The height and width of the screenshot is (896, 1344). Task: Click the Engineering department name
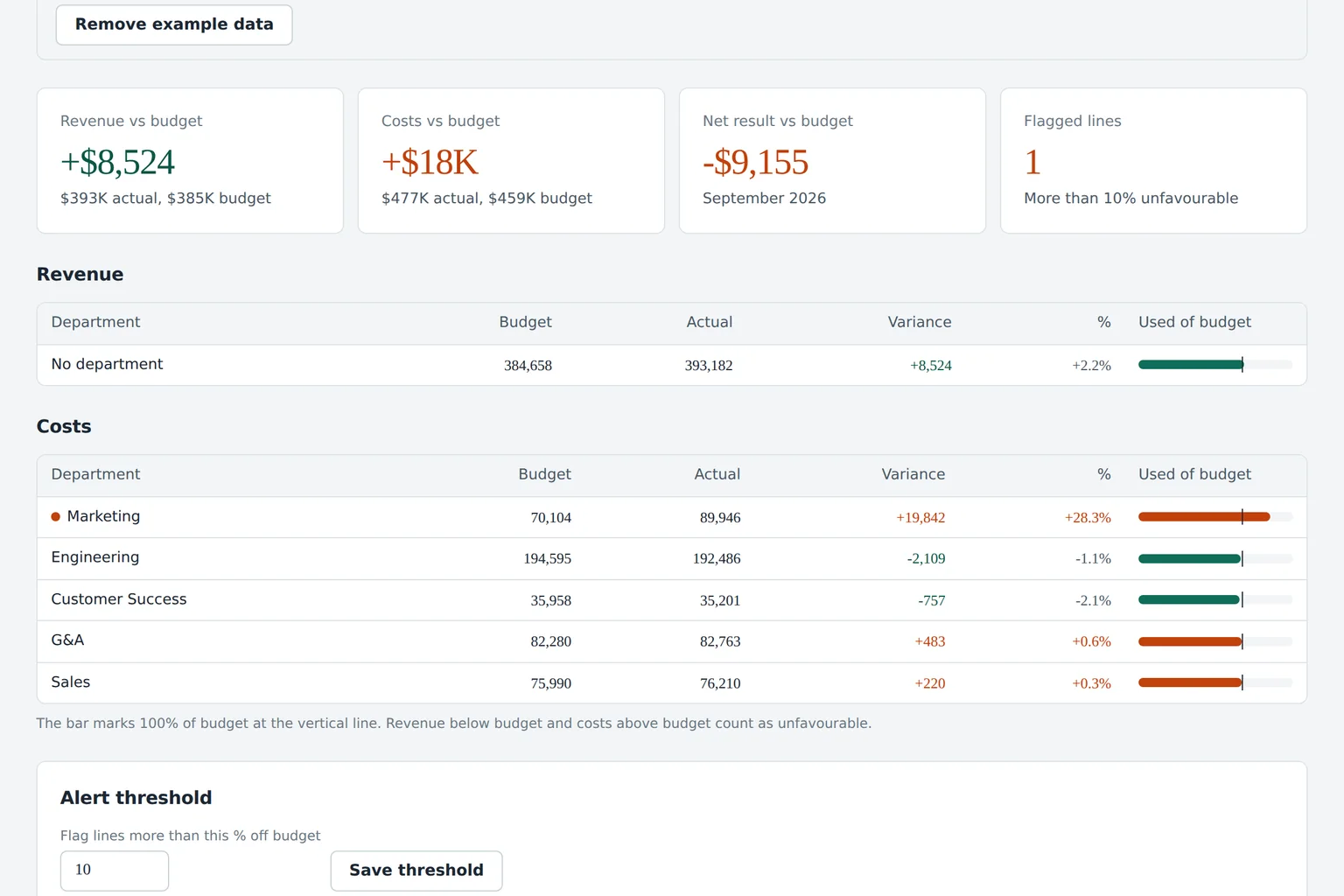coord(95,557)
